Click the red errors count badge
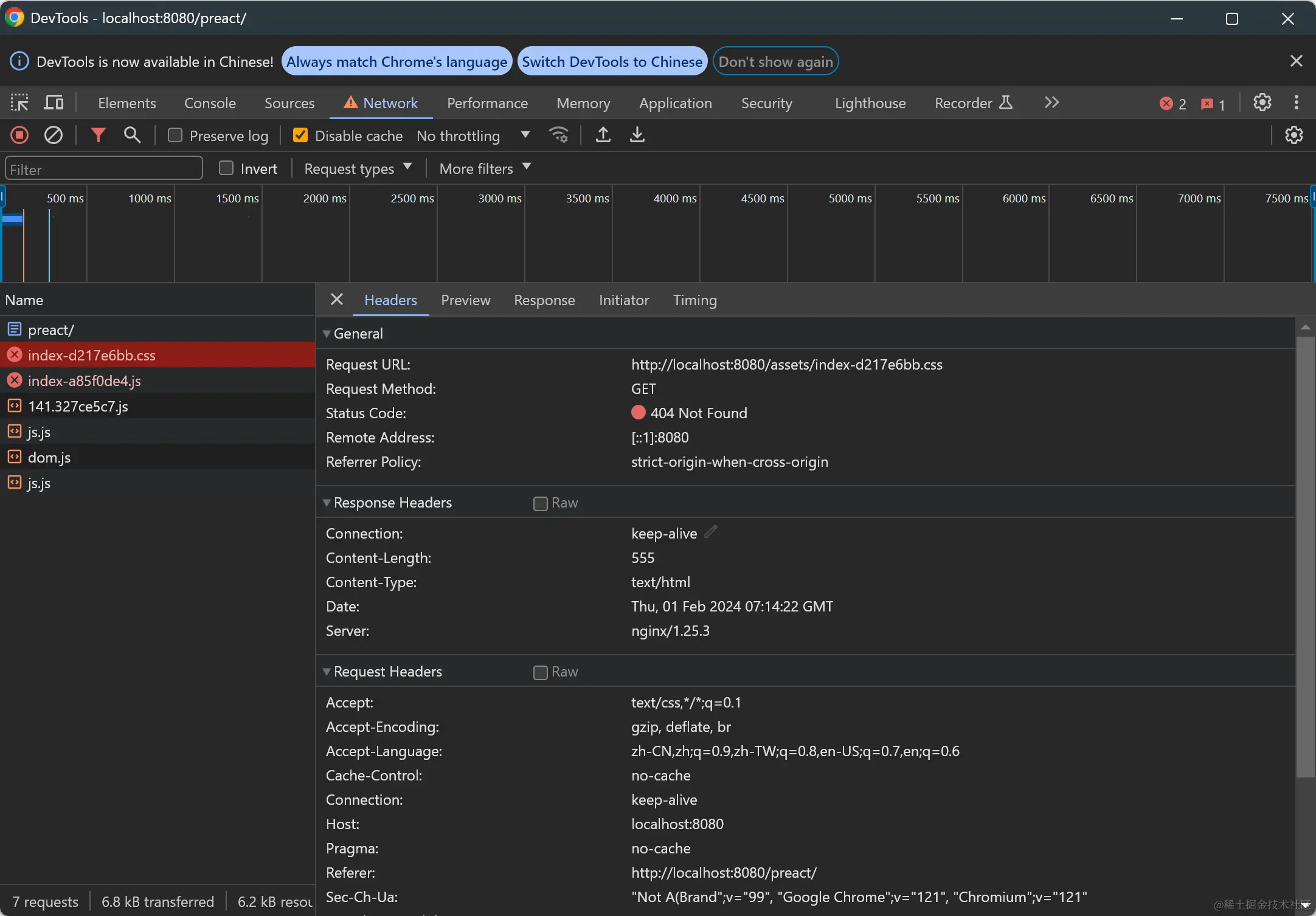This screenshot has width=1316, height=916. point(1172,104)
